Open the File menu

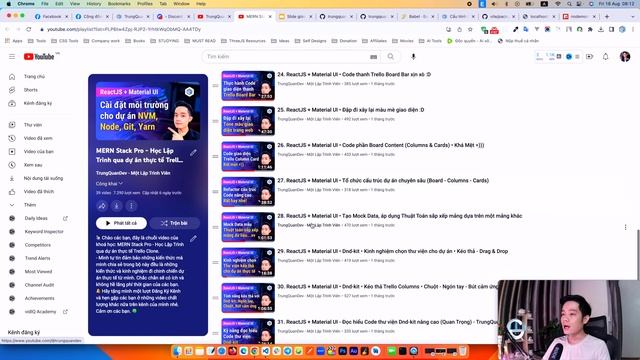click(x=45, y=4)
